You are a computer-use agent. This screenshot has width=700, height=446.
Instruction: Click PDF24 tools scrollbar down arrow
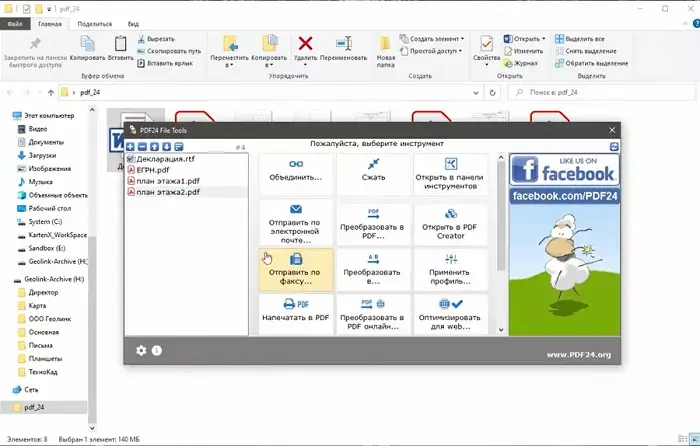point(501,330)
